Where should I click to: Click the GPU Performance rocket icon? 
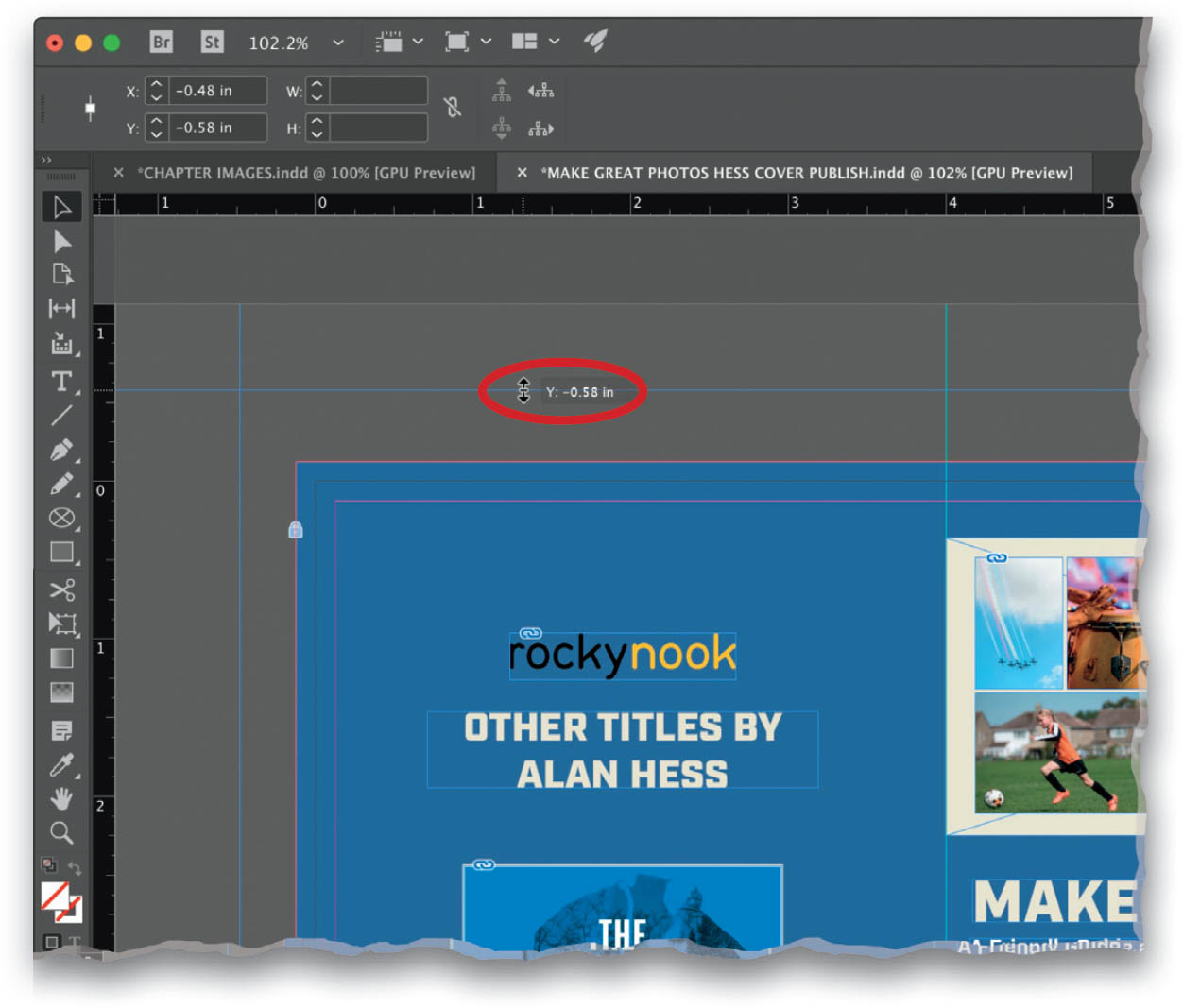[595, 41]
